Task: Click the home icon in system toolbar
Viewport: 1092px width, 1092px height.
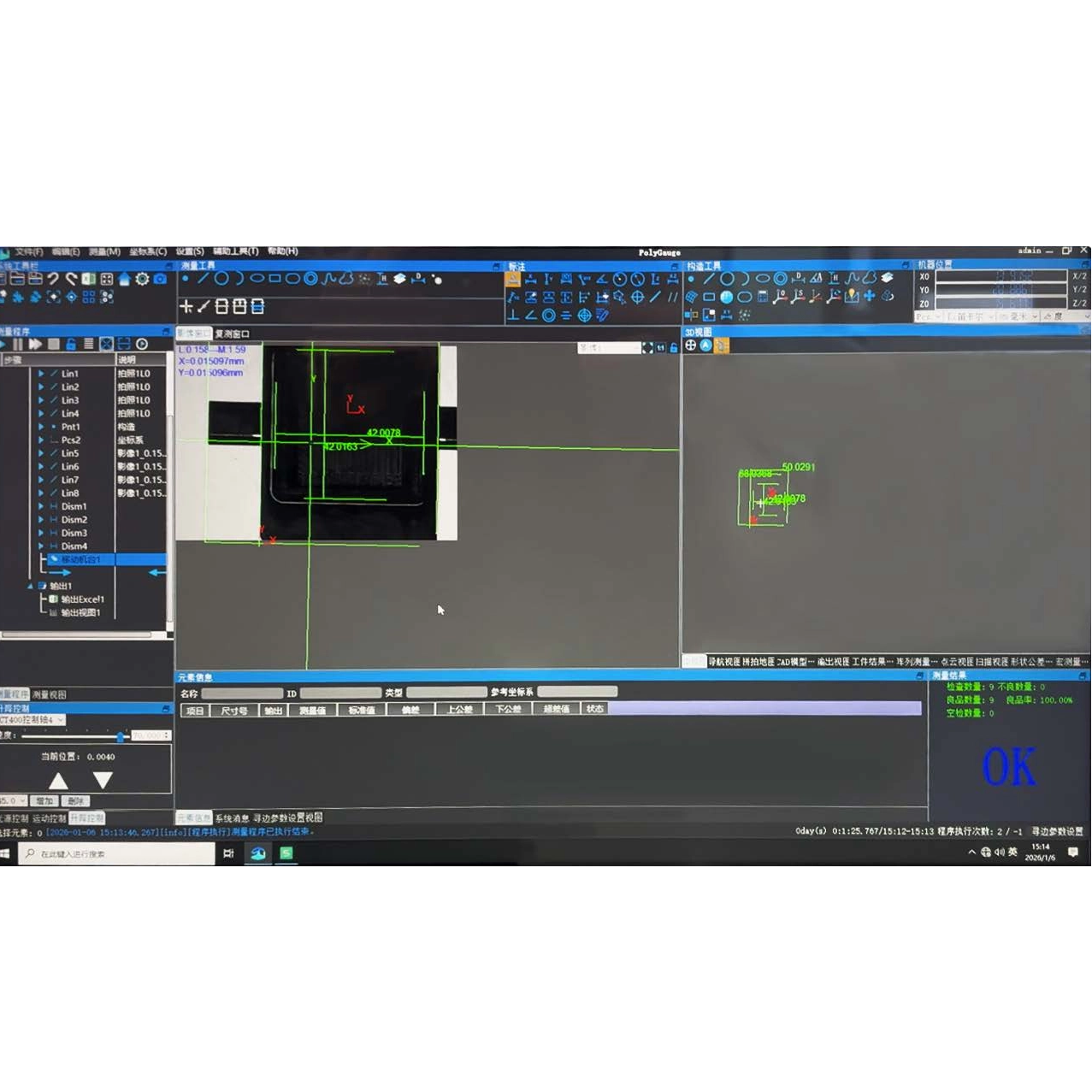Action: (125, 279)
